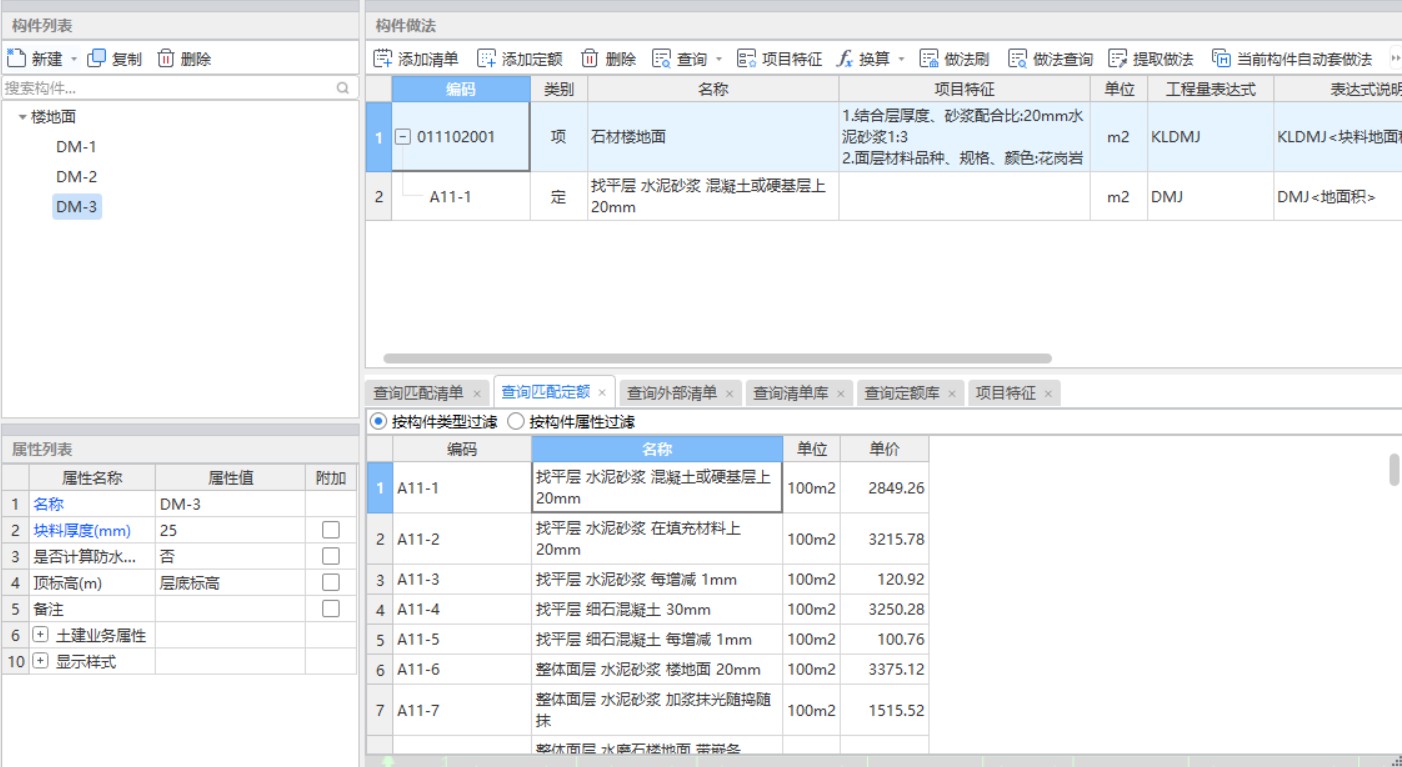The width and height of the screenshot is (1402, 767).
Task: Close the 查询匹配定额 tab
Action: pyautogui.click(x=602, y=393)
